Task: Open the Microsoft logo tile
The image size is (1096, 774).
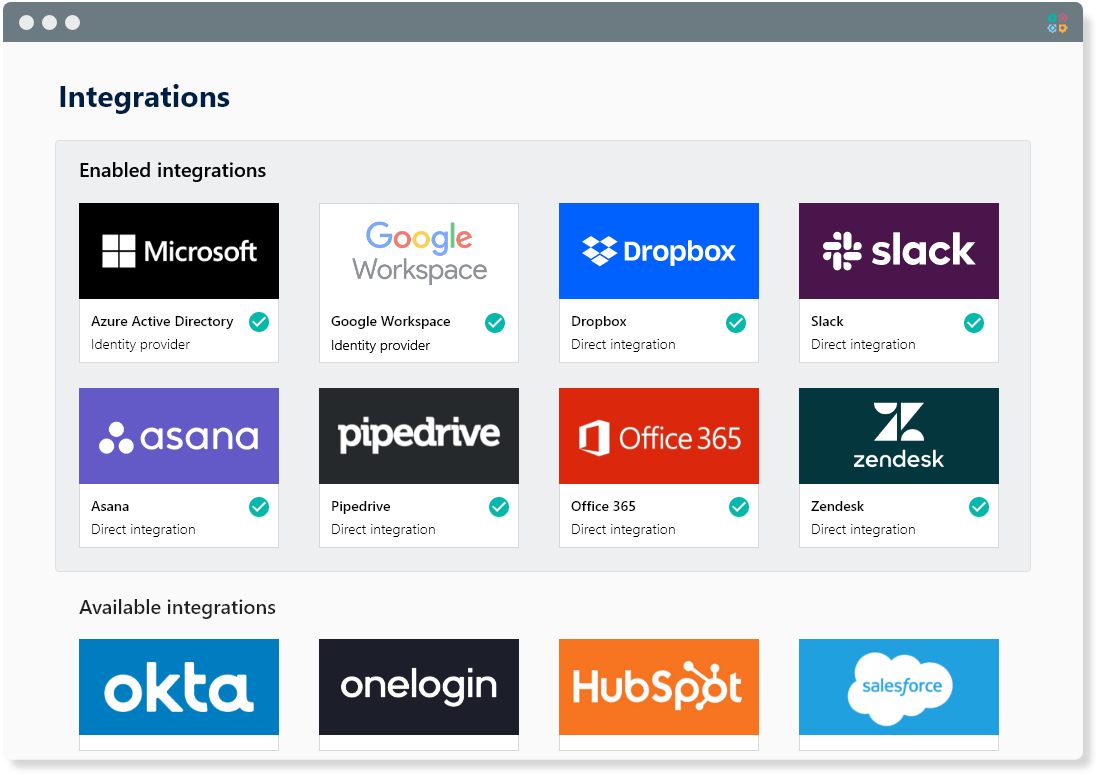Action: coord(179,251)
